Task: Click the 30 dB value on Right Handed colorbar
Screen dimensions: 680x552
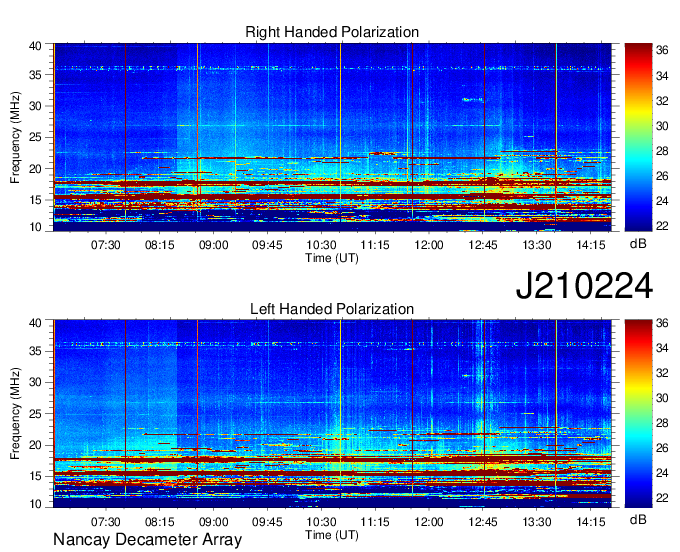Action: pyautogui.click(x=662, y=126)
